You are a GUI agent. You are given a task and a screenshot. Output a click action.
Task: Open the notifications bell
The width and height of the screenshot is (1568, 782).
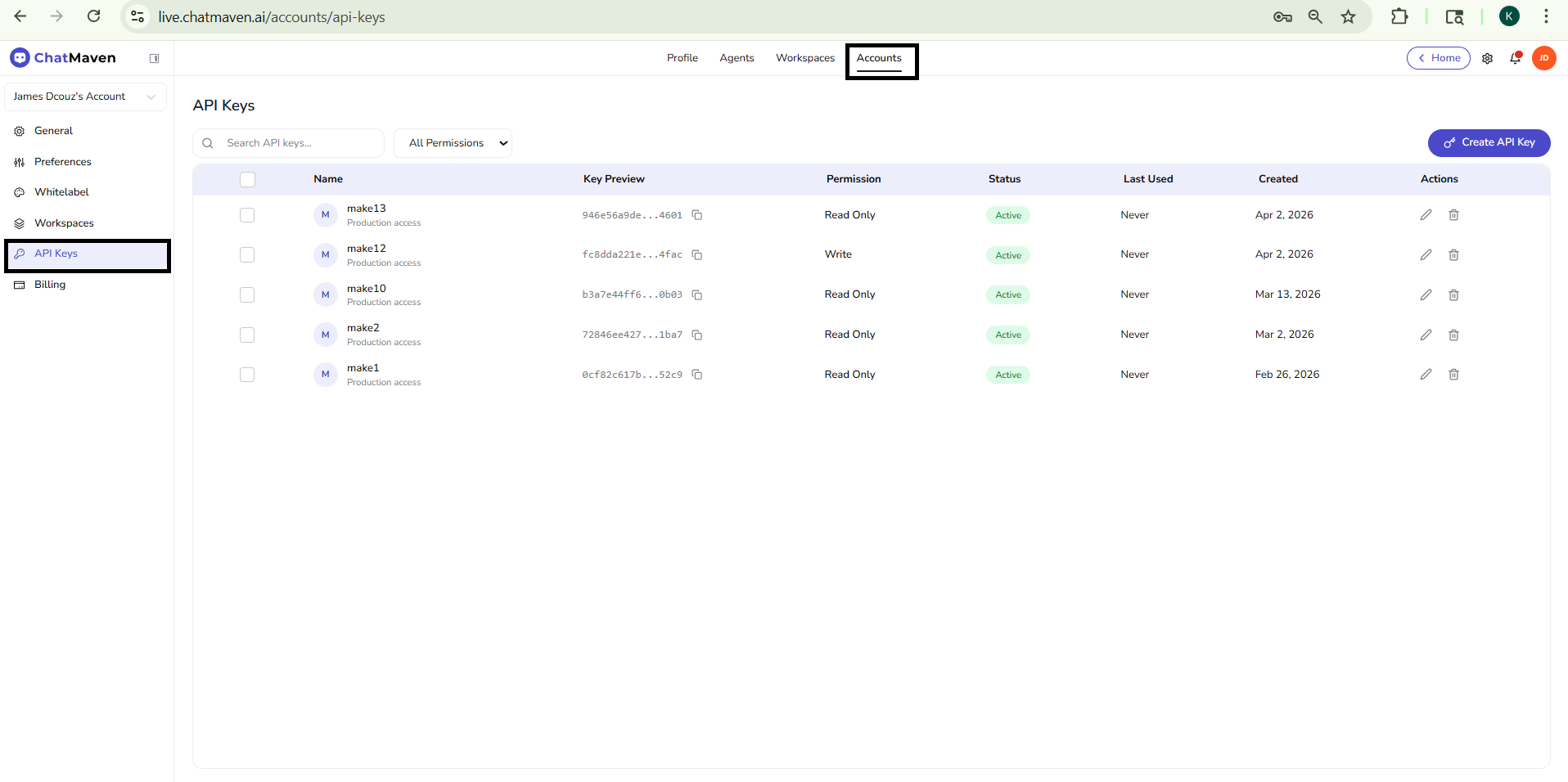click(1515, 58)
